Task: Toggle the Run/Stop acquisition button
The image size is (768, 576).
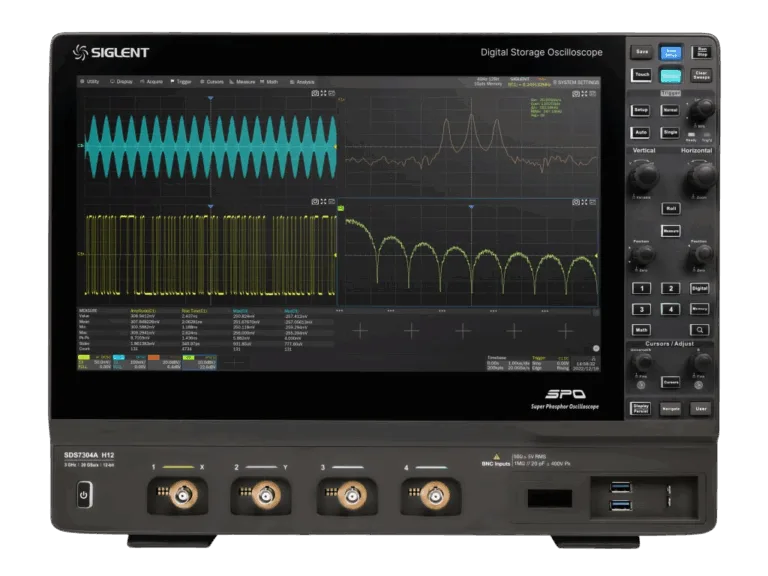Action: pos(702,51)
